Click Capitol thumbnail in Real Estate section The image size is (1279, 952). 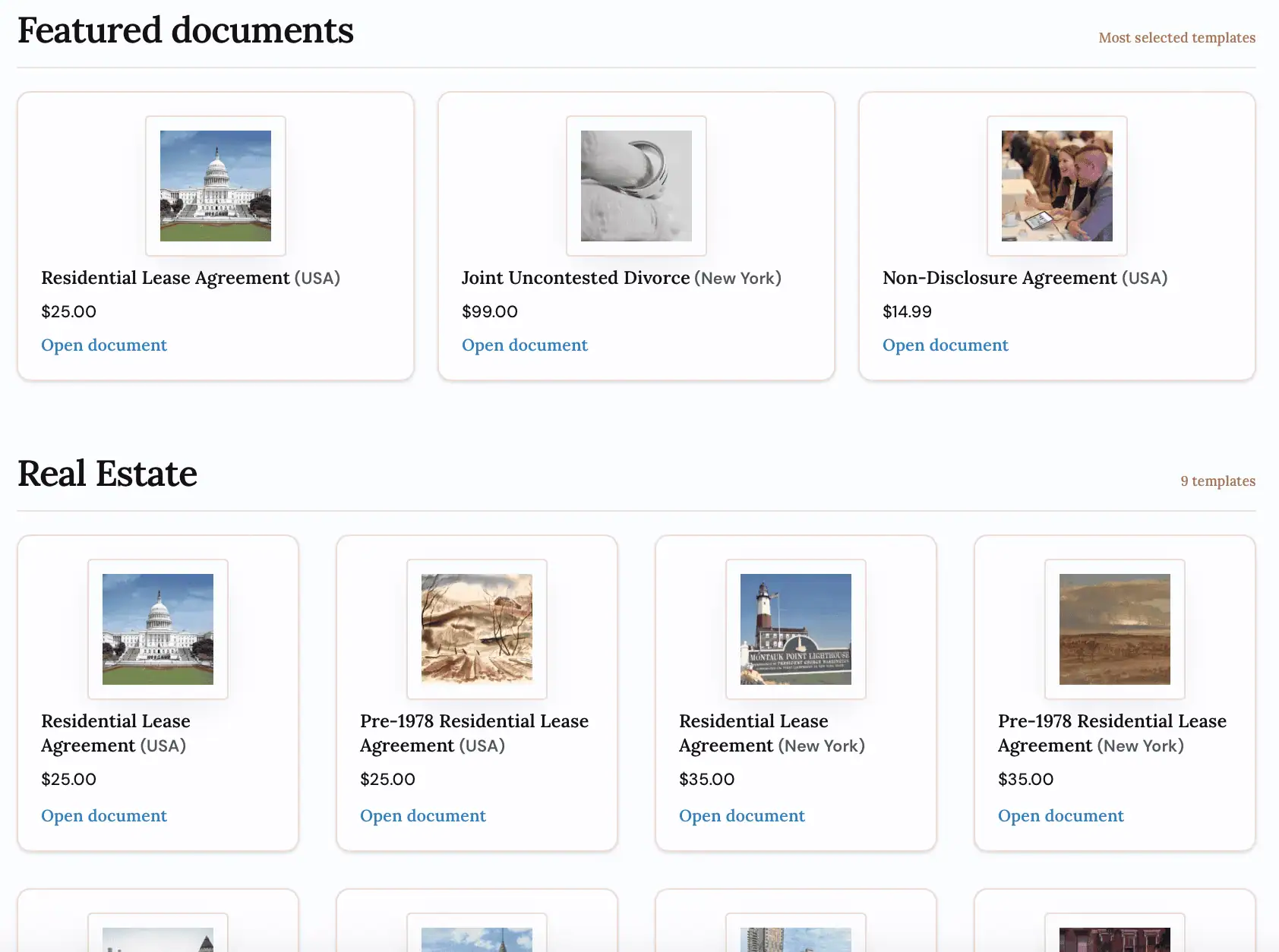(158, 629)
